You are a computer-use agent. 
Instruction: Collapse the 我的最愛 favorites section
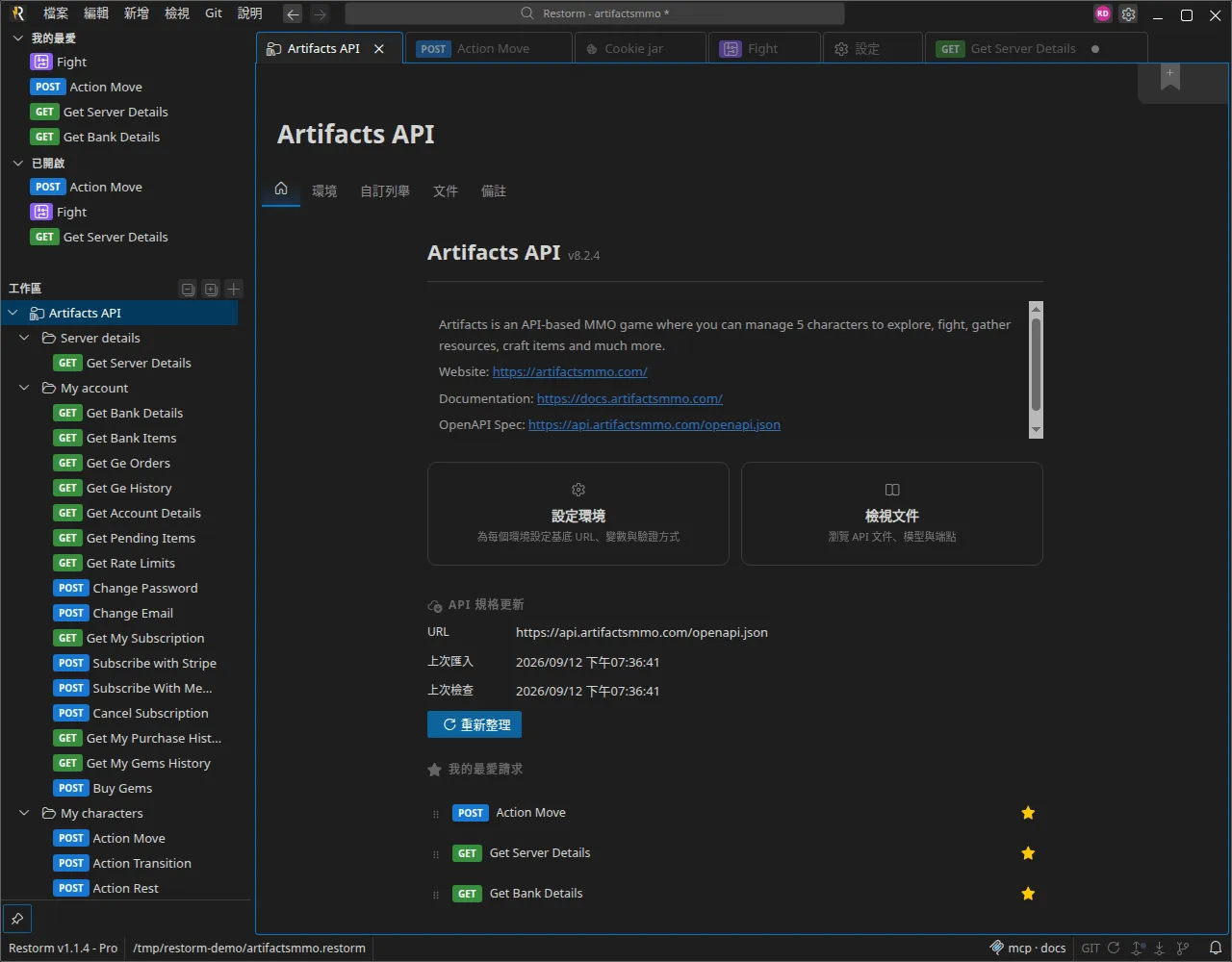[17, 38]
